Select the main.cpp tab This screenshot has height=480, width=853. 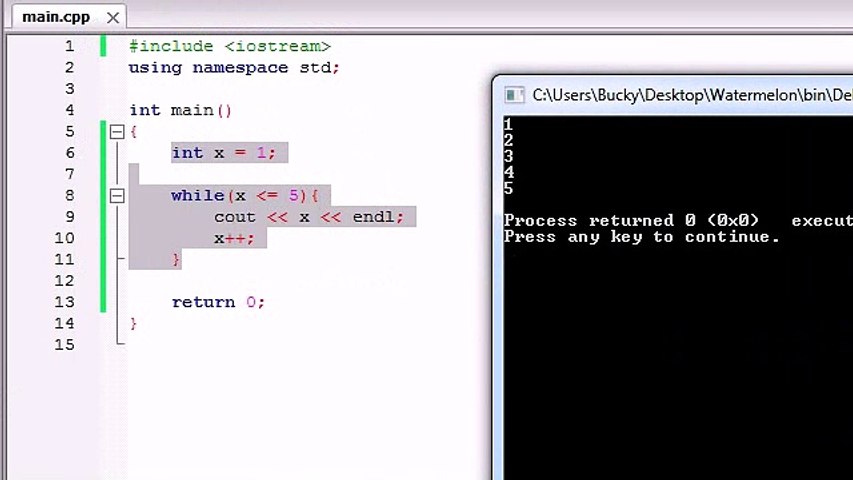click(x=56, y=17)
